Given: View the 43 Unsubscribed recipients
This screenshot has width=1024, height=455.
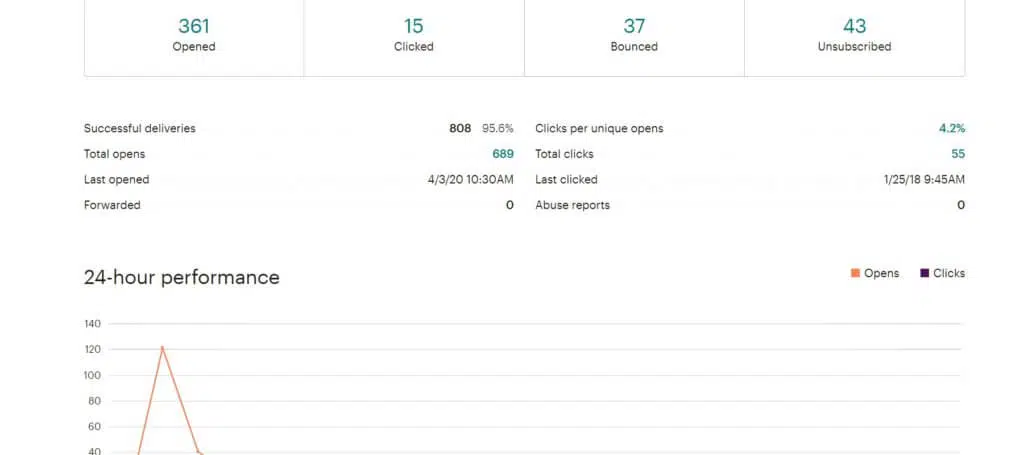Looking at the screenshot, I should click(854, 26).
